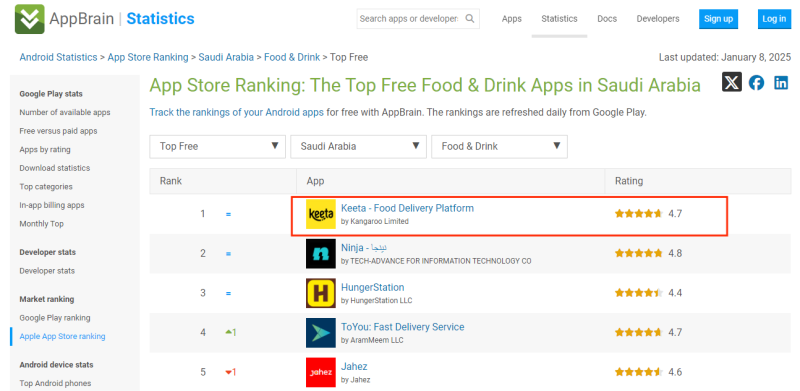Click the Log in button
The height and width of the screenshot is (391, 800).
pyautogui.click(x=774, y=19)
